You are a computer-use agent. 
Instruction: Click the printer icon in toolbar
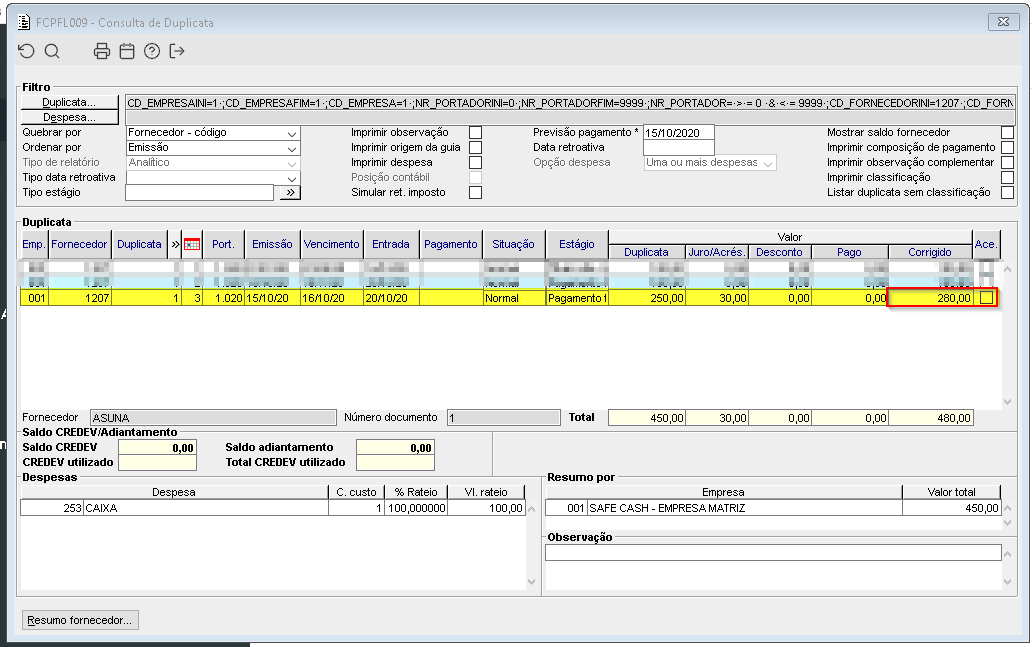(101, 51)
